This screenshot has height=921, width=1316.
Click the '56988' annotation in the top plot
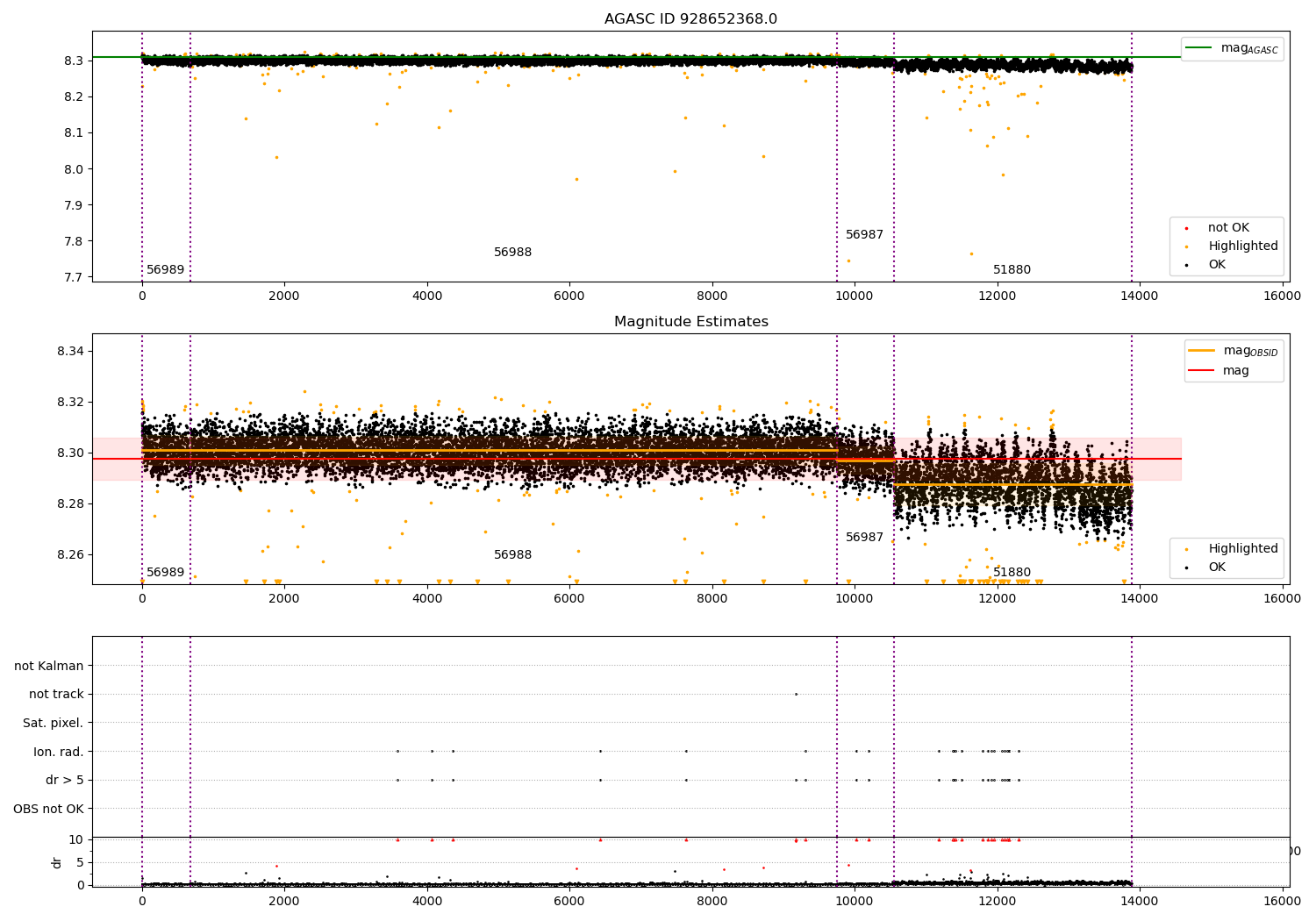(x=513, y=253)
